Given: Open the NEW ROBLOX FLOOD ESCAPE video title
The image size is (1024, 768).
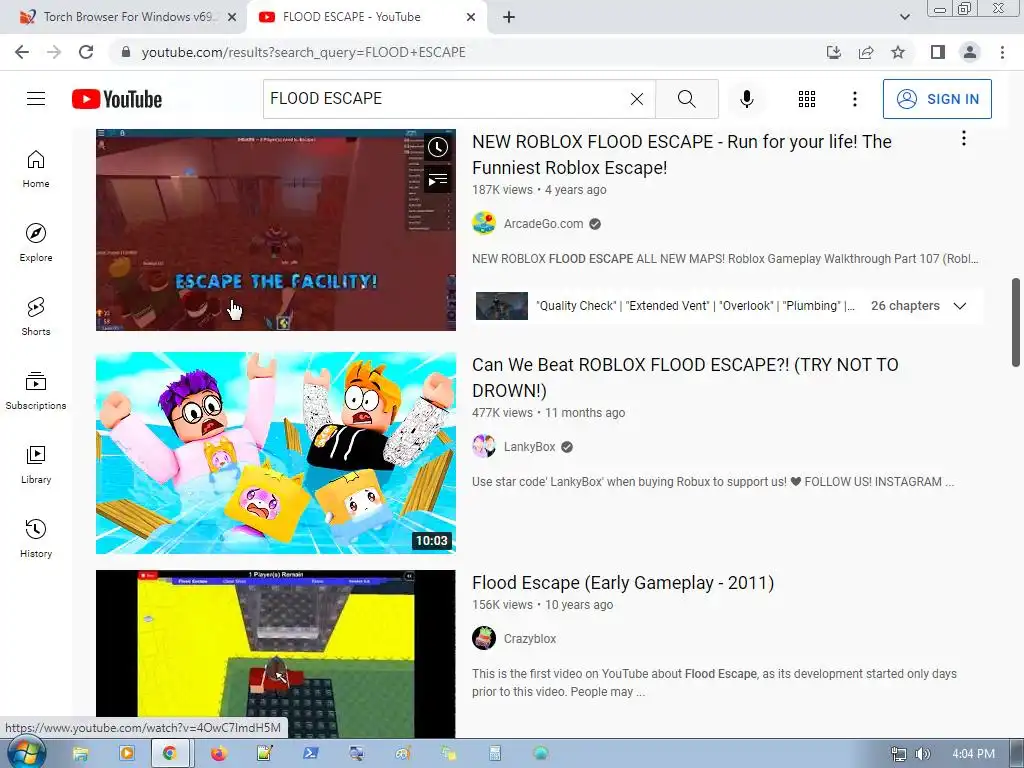Looking at the screenshot, I should point(682,155).
